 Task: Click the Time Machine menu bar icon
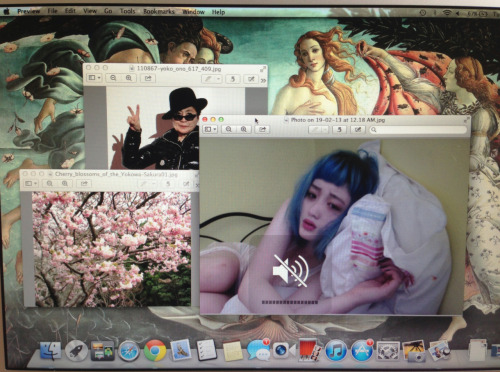[x=423, y=13]
